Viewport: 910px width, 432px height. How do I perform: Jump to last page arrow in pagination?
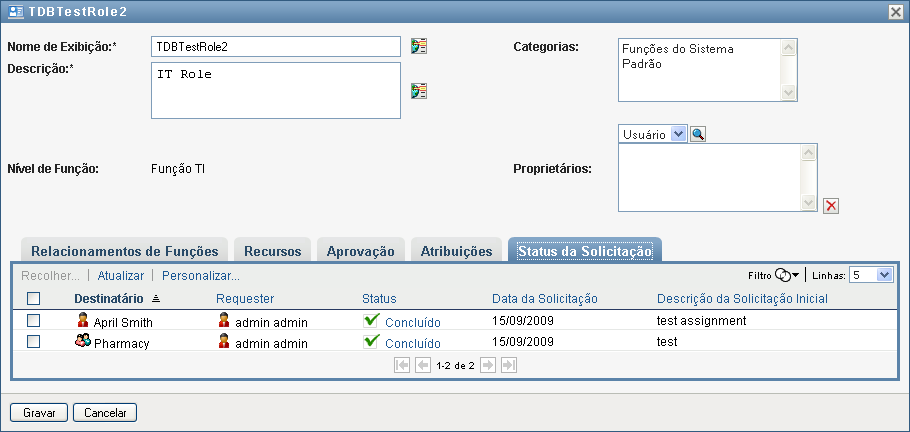click(508, 366)
